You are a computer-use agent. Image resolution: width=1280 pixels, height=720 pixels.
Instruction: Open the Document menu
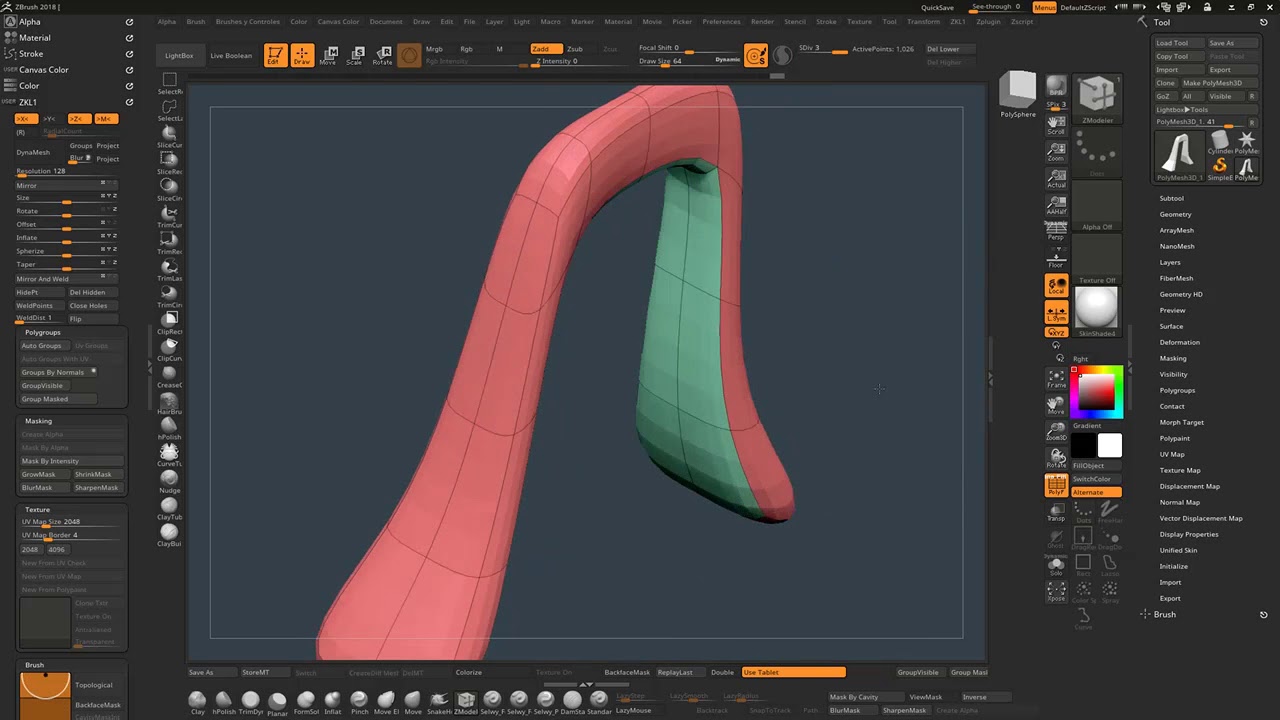(385, 21)
